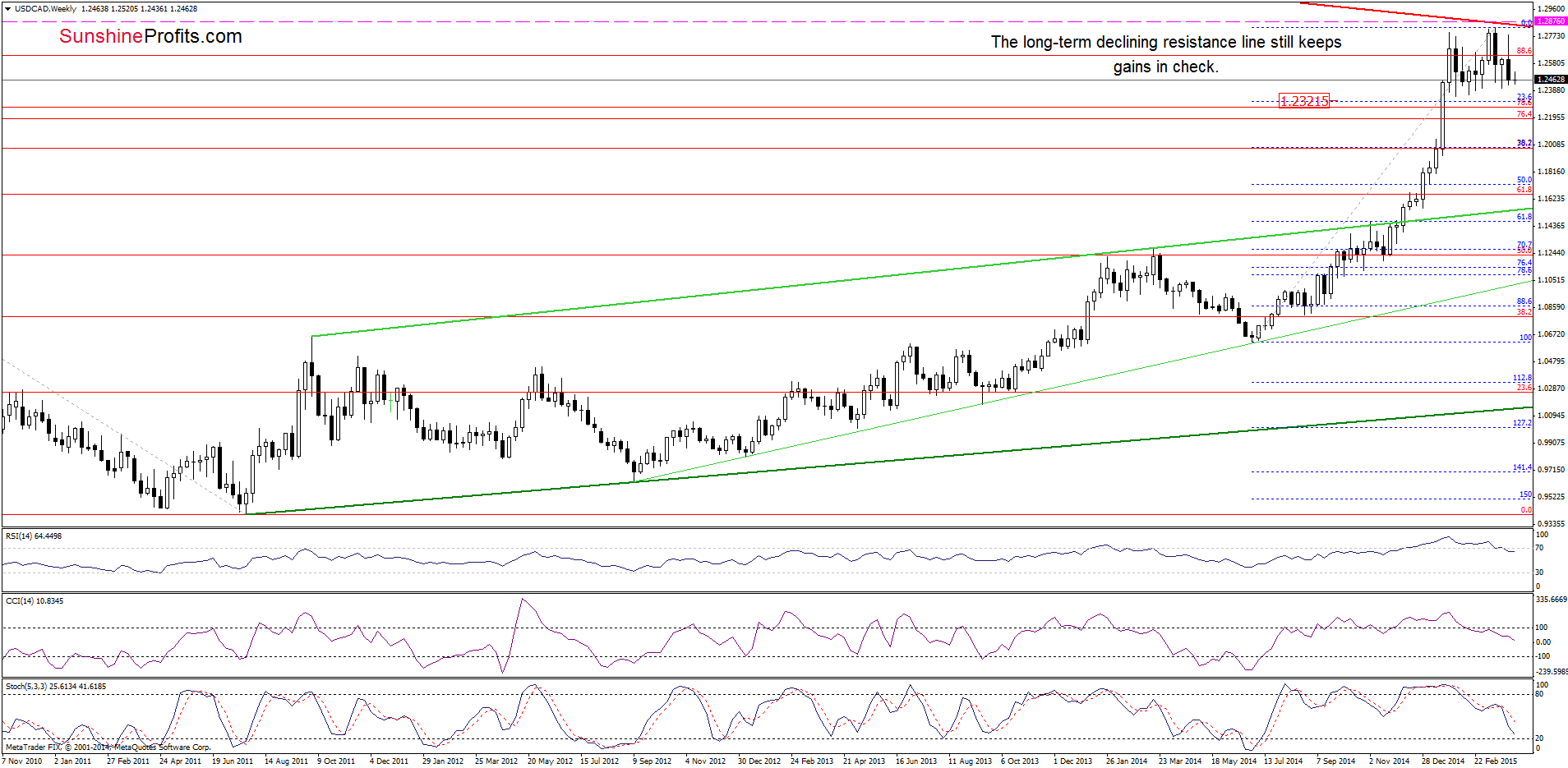Click the 16 Jun 2013 date label
Screen dimensions: 1568x768
pyautogui.click(x=916, y=761)
